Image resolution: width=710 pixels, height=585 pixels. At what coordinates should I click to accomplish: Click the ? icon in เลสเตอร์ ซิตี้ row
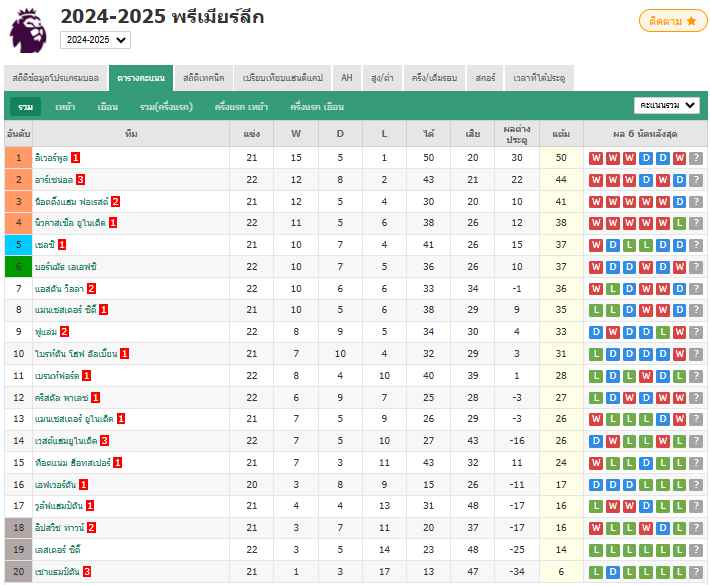click(696, 550)
